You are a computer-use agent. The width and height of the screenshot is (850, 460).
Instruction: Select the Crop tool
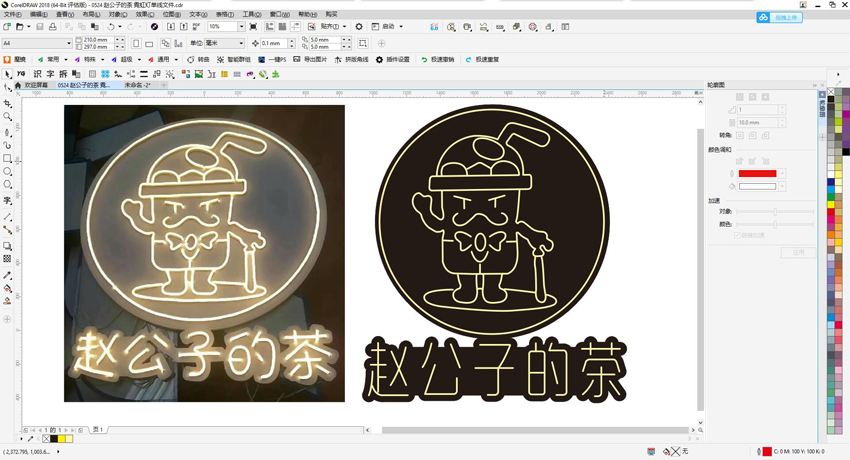point(7,103)
